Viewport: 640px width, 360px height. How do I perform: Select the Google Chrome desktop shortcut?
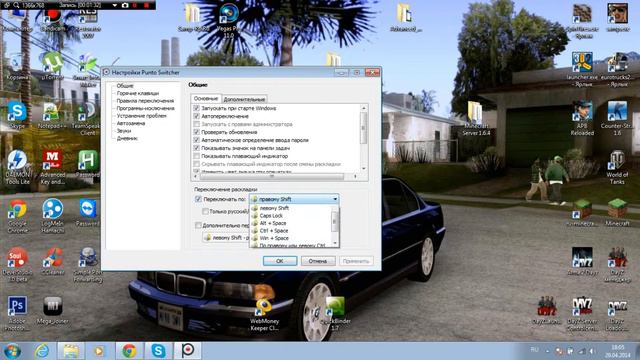pos(18,216)
